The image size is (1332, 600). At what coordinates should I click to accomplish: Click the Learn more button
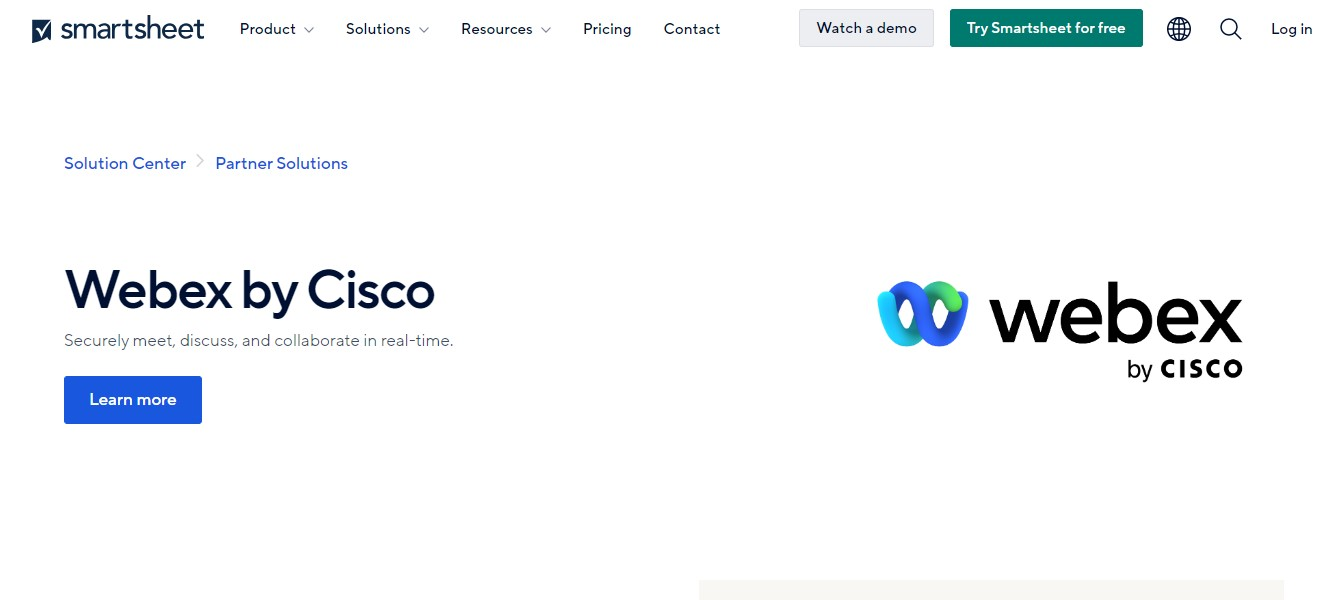click(x=133, y=400)
